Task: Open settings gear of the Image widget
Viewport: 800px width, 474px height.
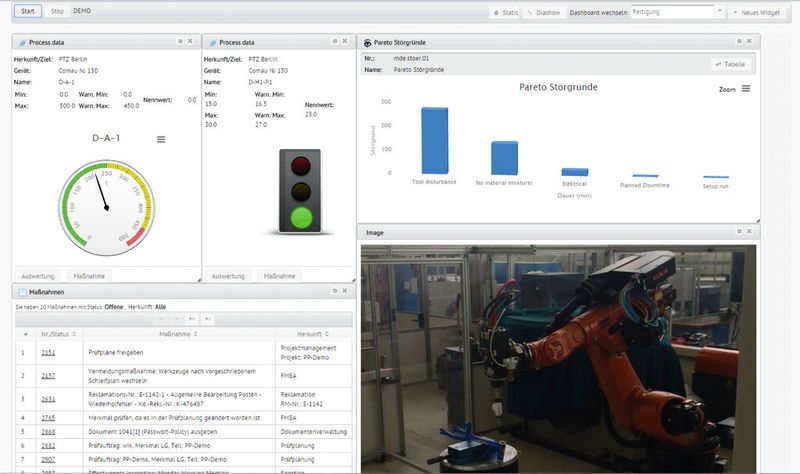Action: [x=739, y=232]
